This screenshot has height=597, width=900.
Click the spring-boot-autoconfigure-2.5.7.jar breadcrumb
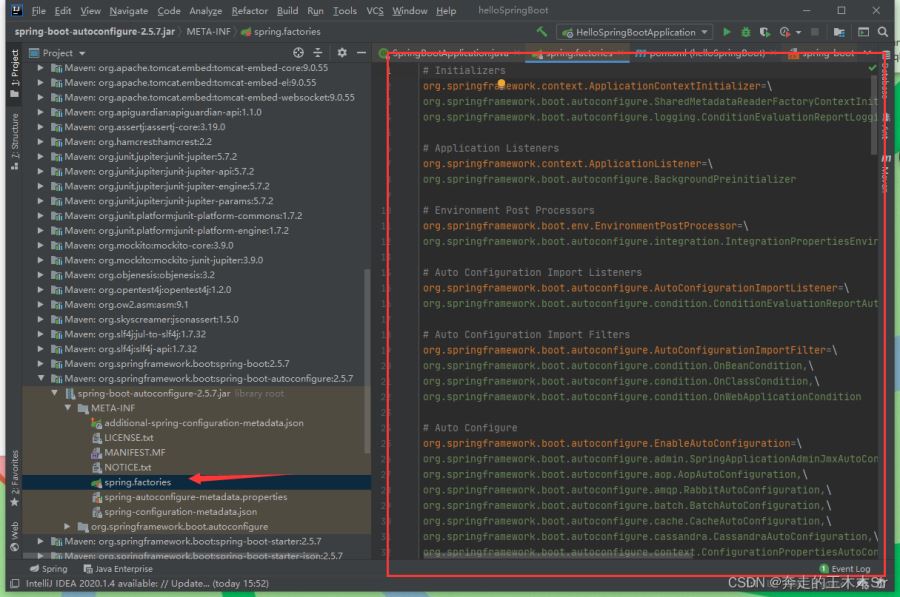tap(95, 32)
